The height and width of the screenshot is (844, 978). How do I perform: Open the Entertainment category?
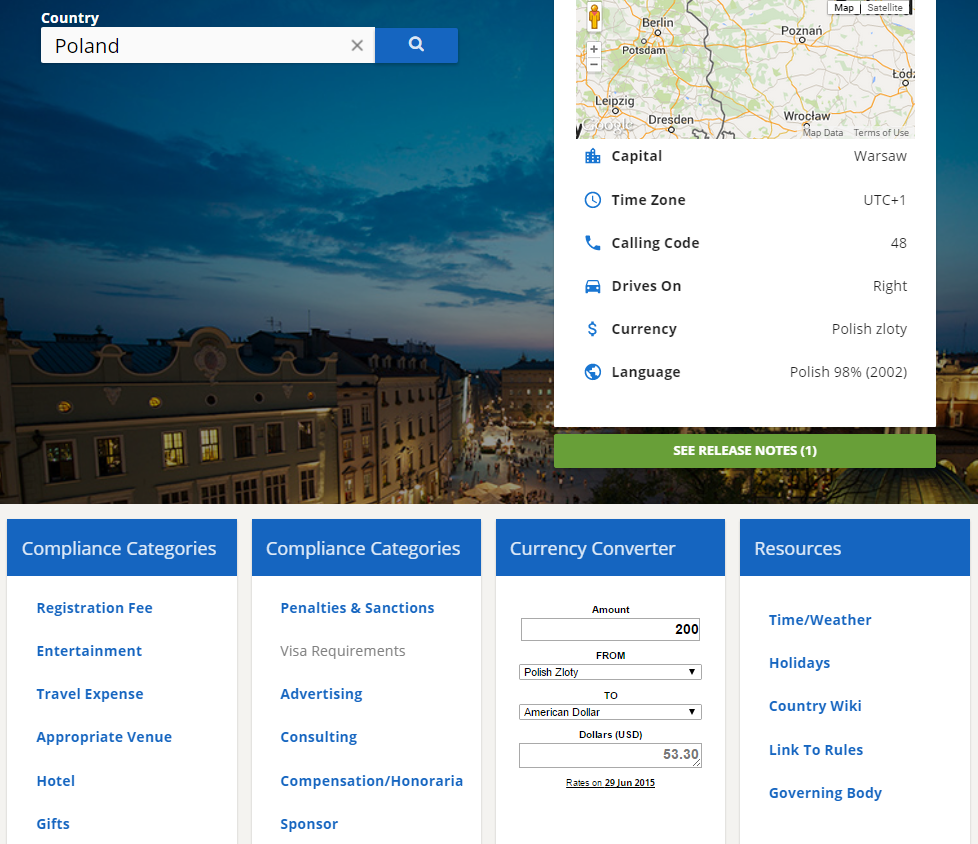pyautogui.click(x=89, y=651)
